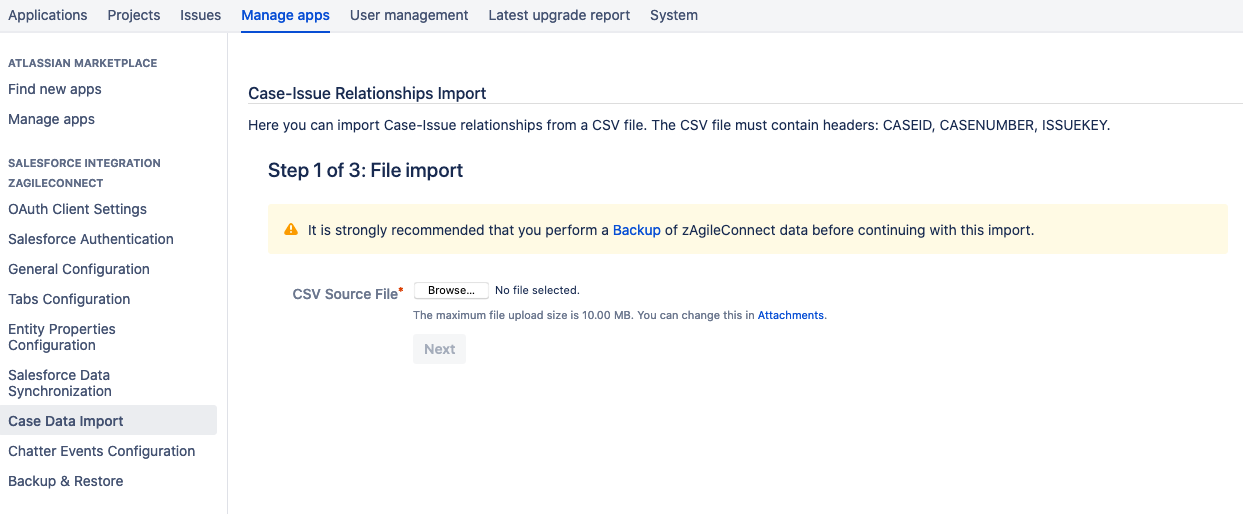Go to Salesforce Authentication
The width and height of the screenshot is (1243, 514).
[x=91, y=239]
